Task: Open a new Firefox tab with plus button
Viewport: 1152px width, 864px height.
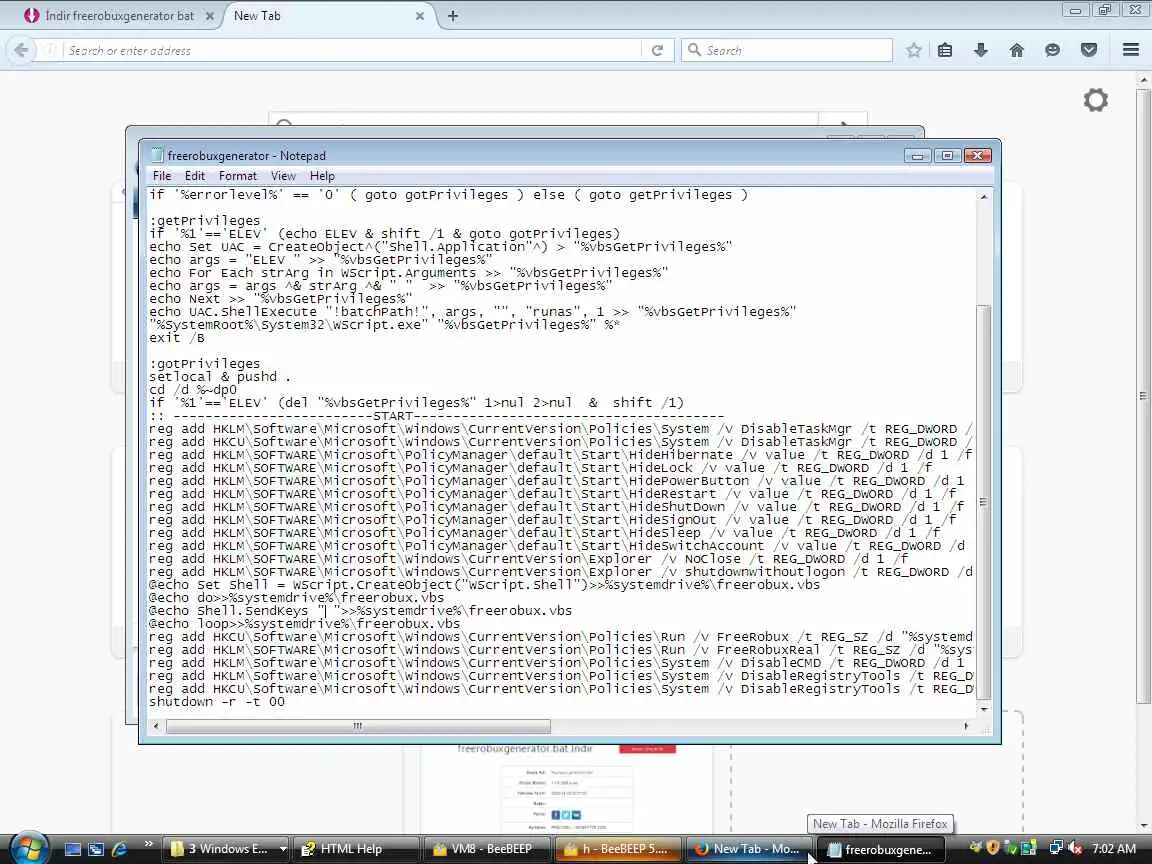Action: [453, 15]
